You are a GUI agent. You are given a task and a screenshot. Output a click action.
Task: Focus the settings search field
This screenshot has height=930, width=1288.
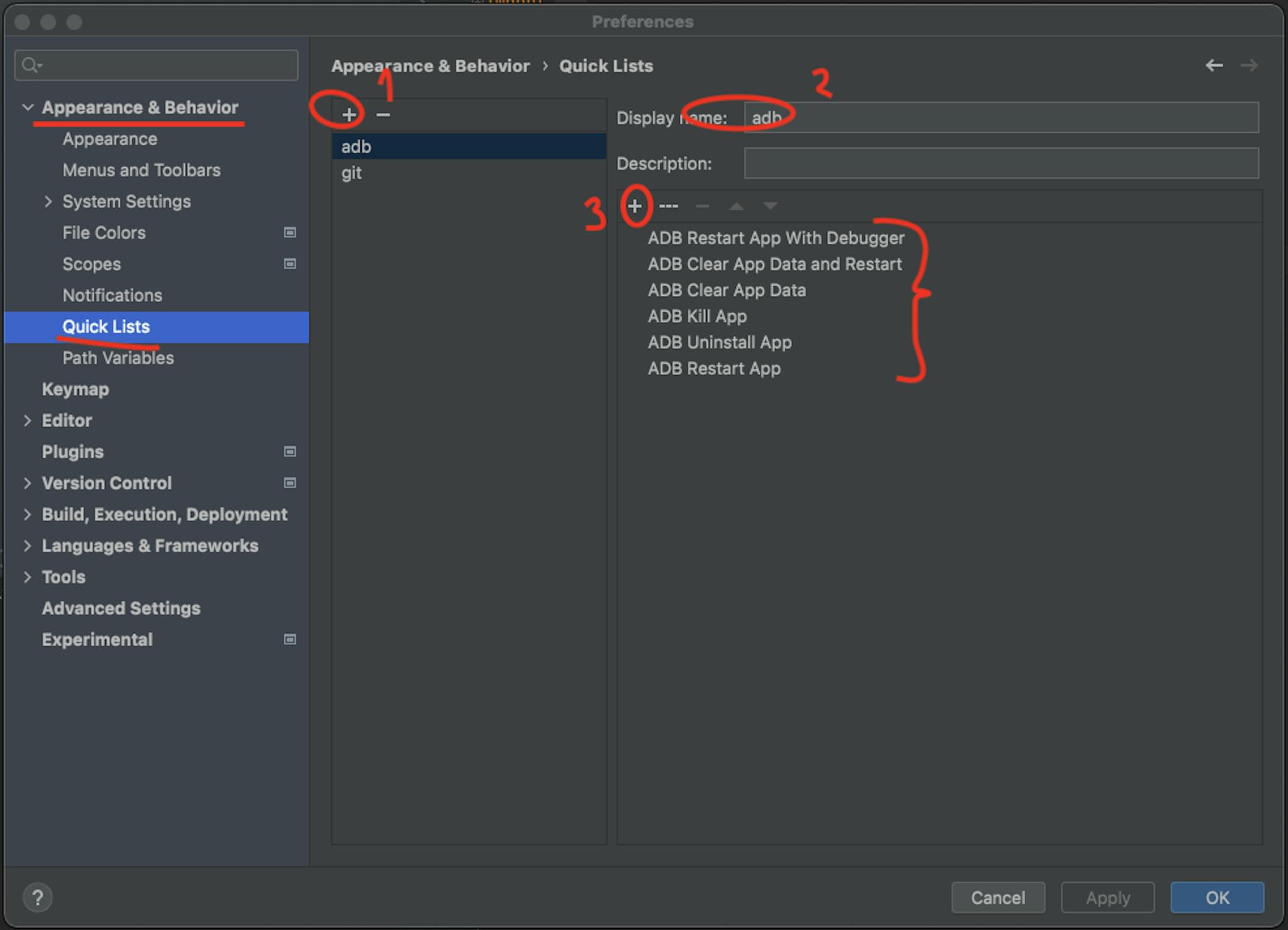164,65
